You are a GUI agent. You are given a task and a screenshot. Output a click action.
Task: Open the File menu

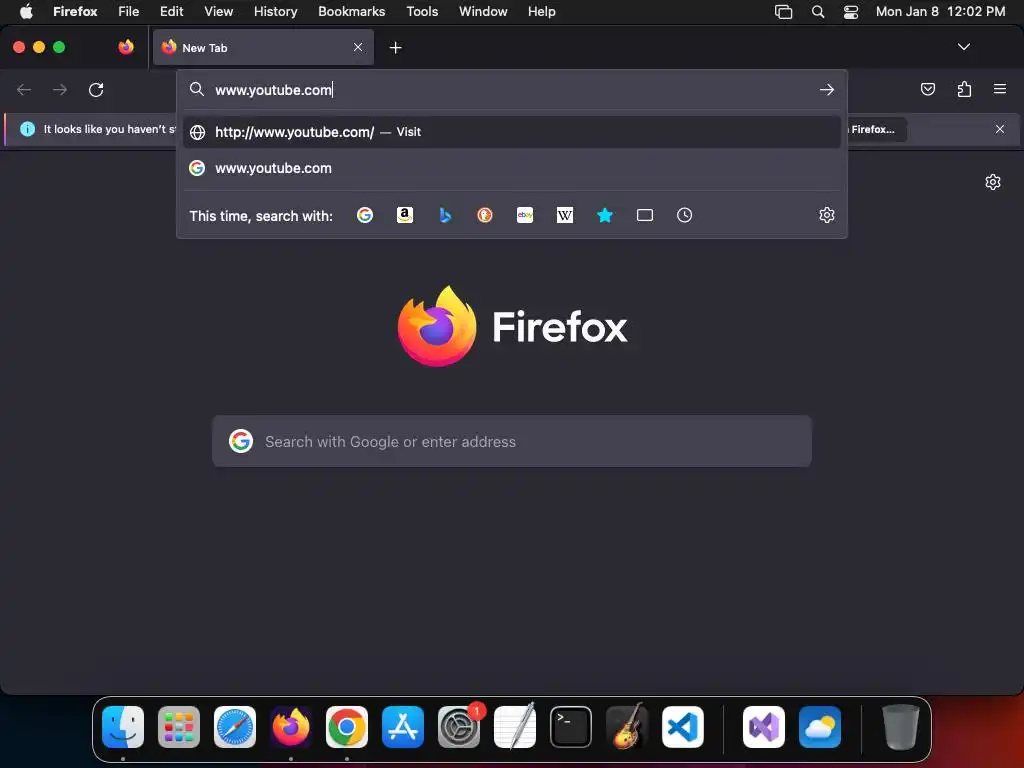128,11
